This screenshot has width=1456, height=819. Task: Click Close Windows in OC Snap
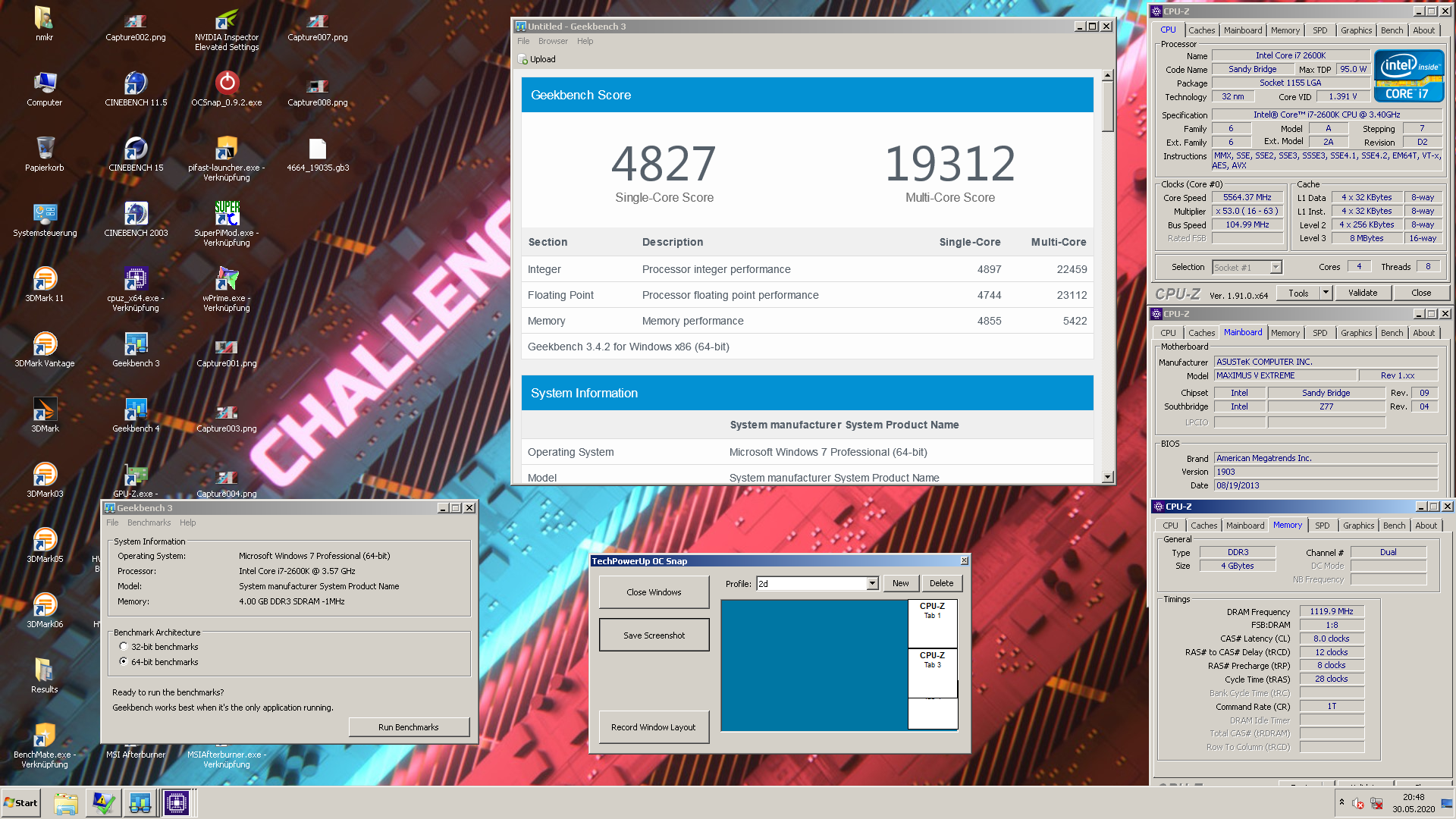click(654, 592)
